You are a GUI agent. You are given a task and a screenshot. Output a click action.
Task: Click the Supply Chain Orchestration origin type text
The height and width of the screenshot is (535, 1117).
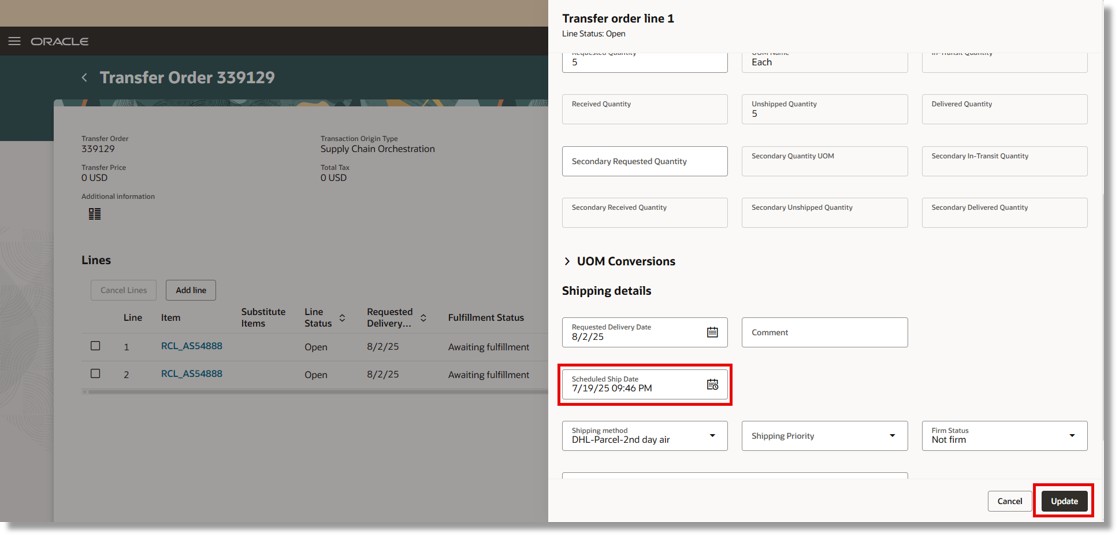378,149
